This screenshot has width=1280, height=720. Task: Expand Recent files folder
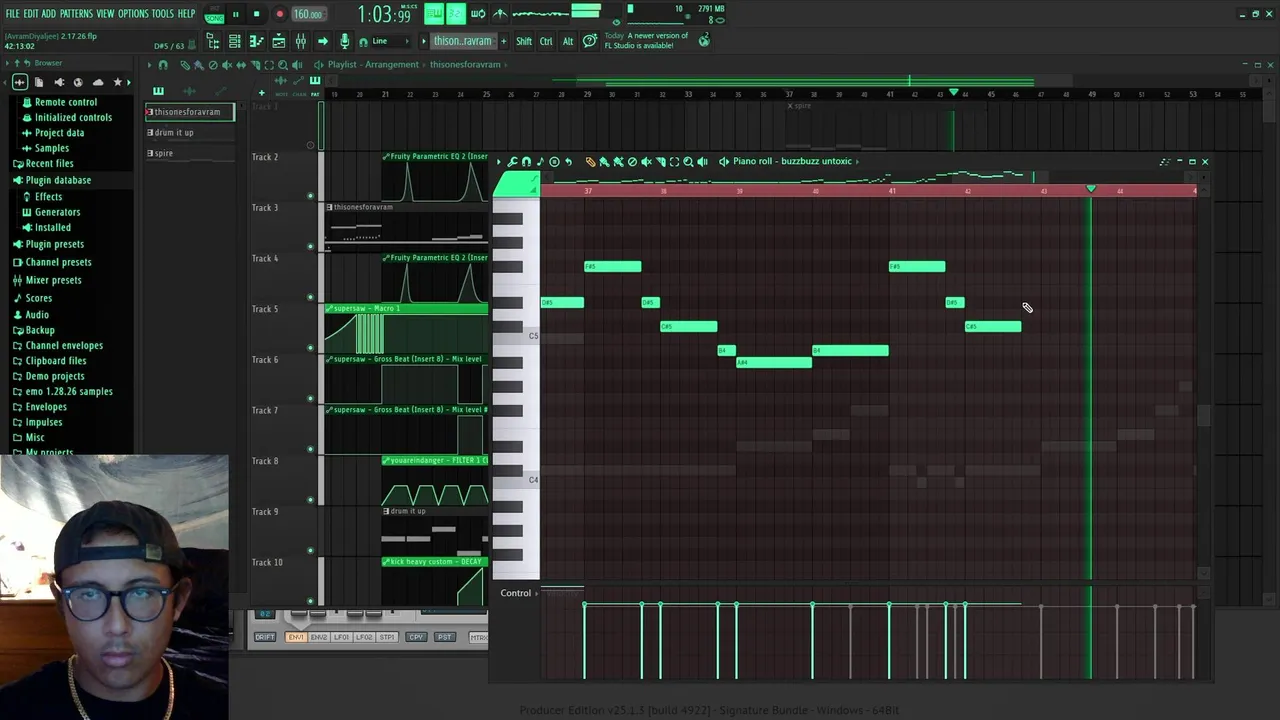click(49, 163)
